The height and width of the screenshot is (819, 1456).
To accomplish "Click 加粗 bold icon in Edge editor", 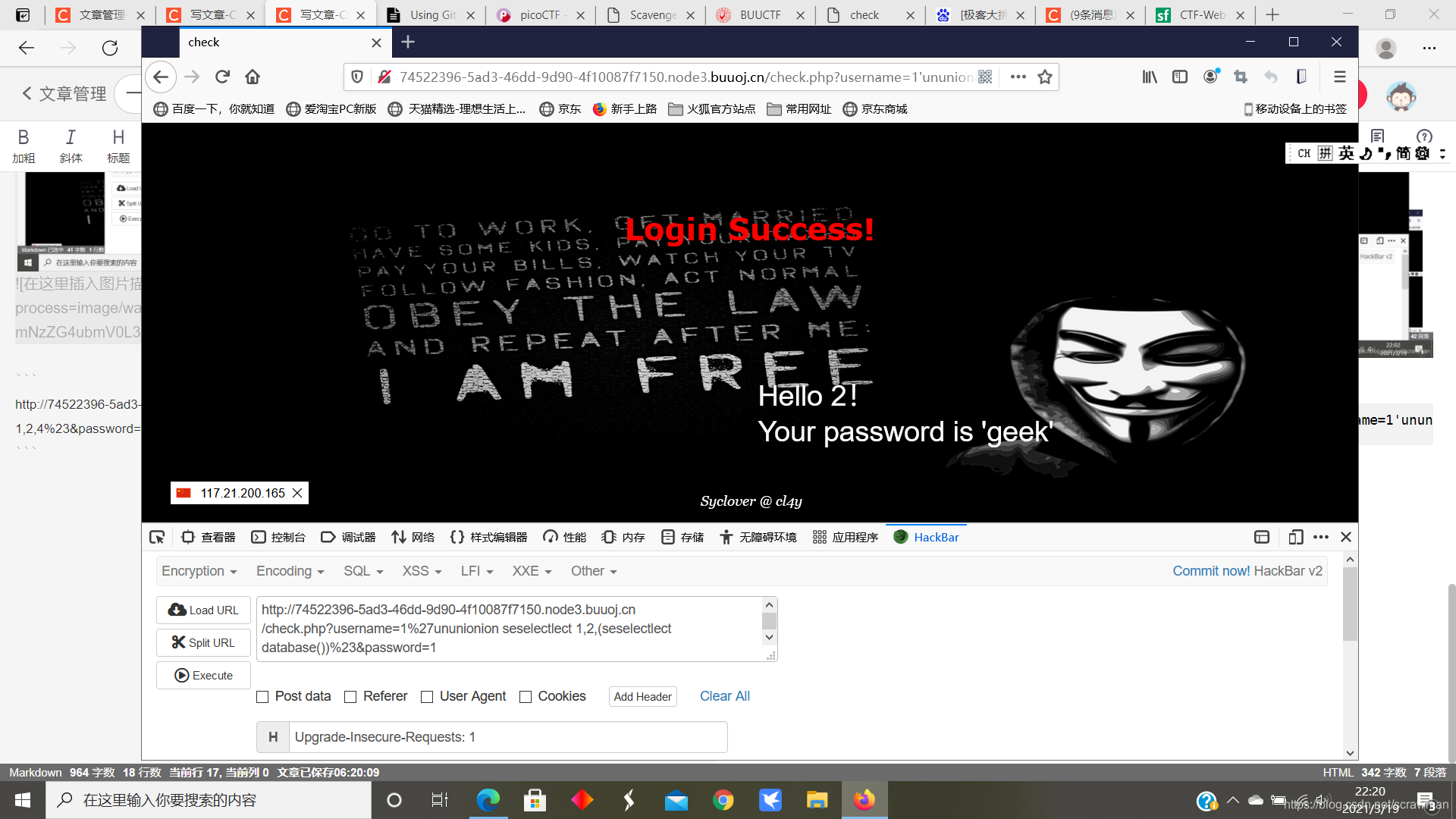I will point(24,146).
